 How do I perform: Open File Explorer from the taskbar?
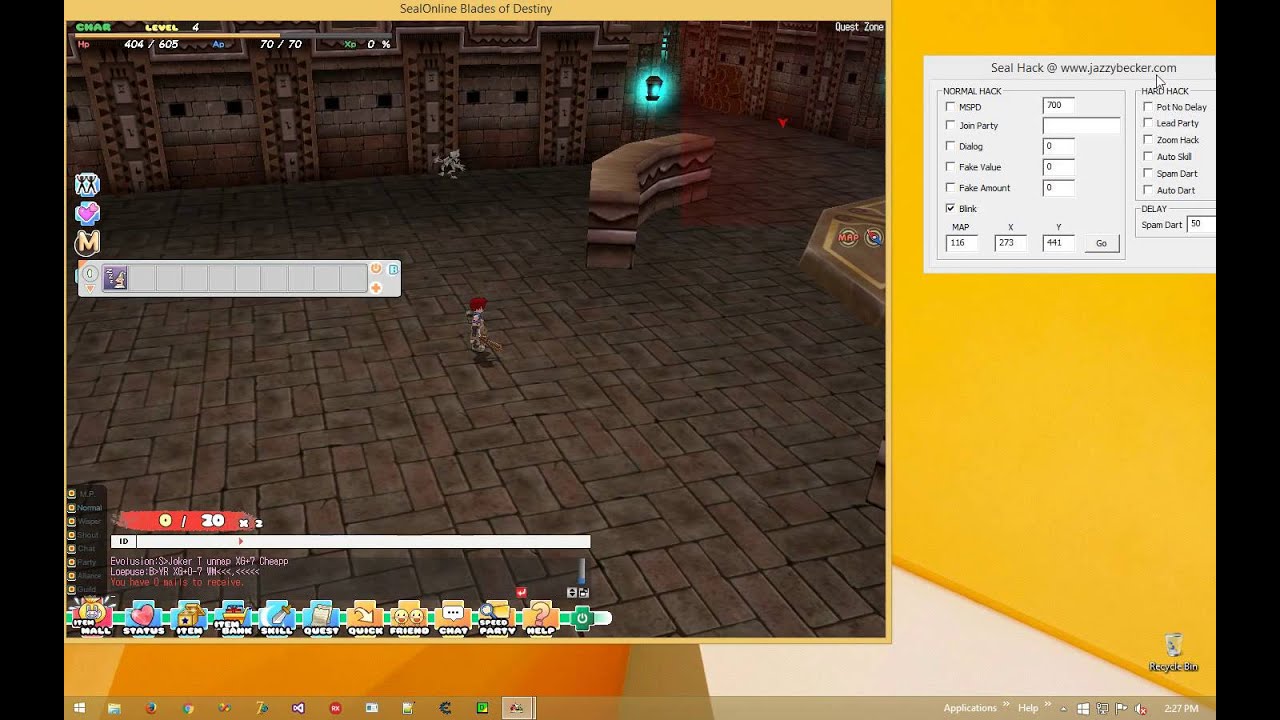115,708
